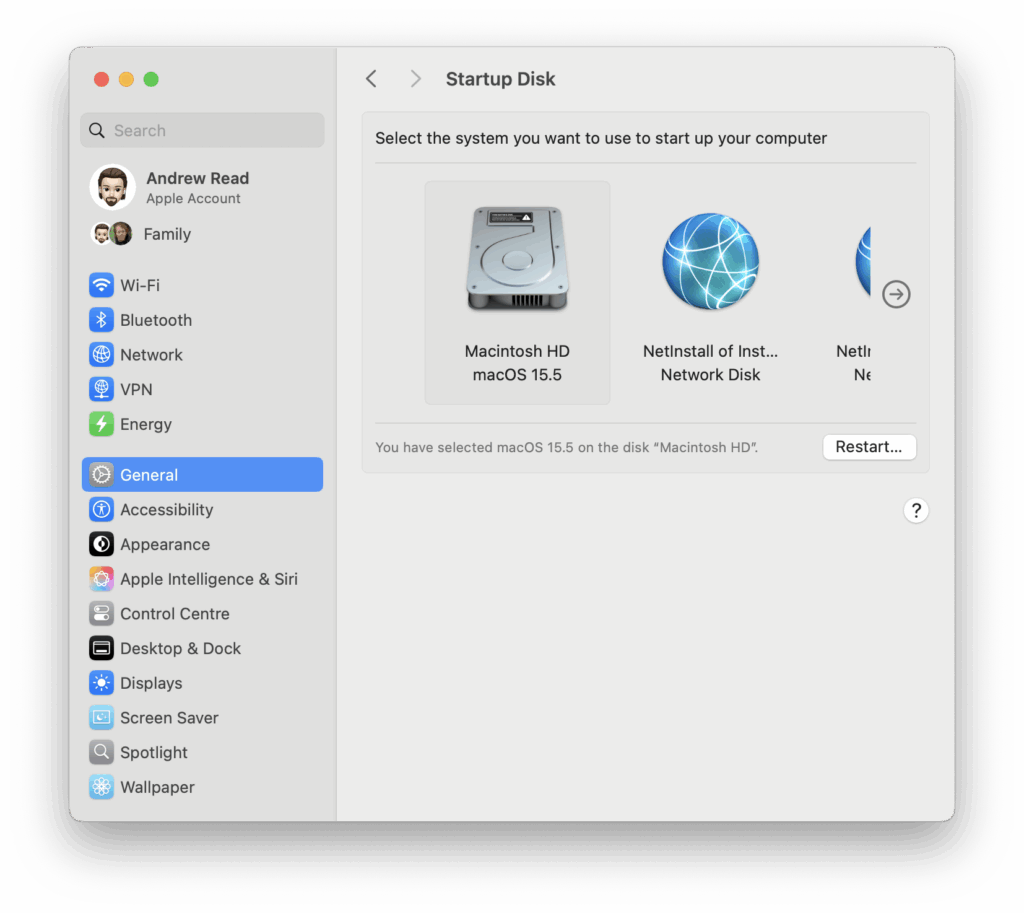Click the Displays label in sidebar
This screenshot has width=1024, height=913.
[151, 683]
